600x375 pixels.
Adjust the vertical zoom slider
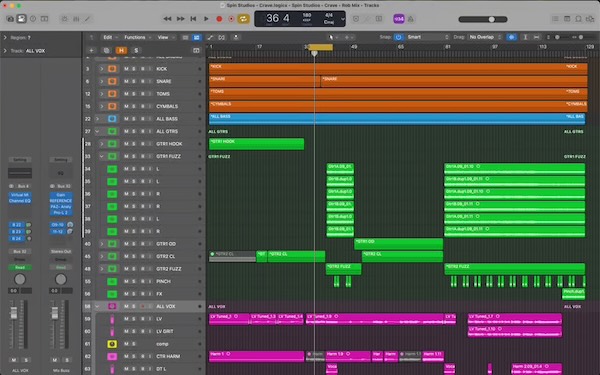[557, 37]
